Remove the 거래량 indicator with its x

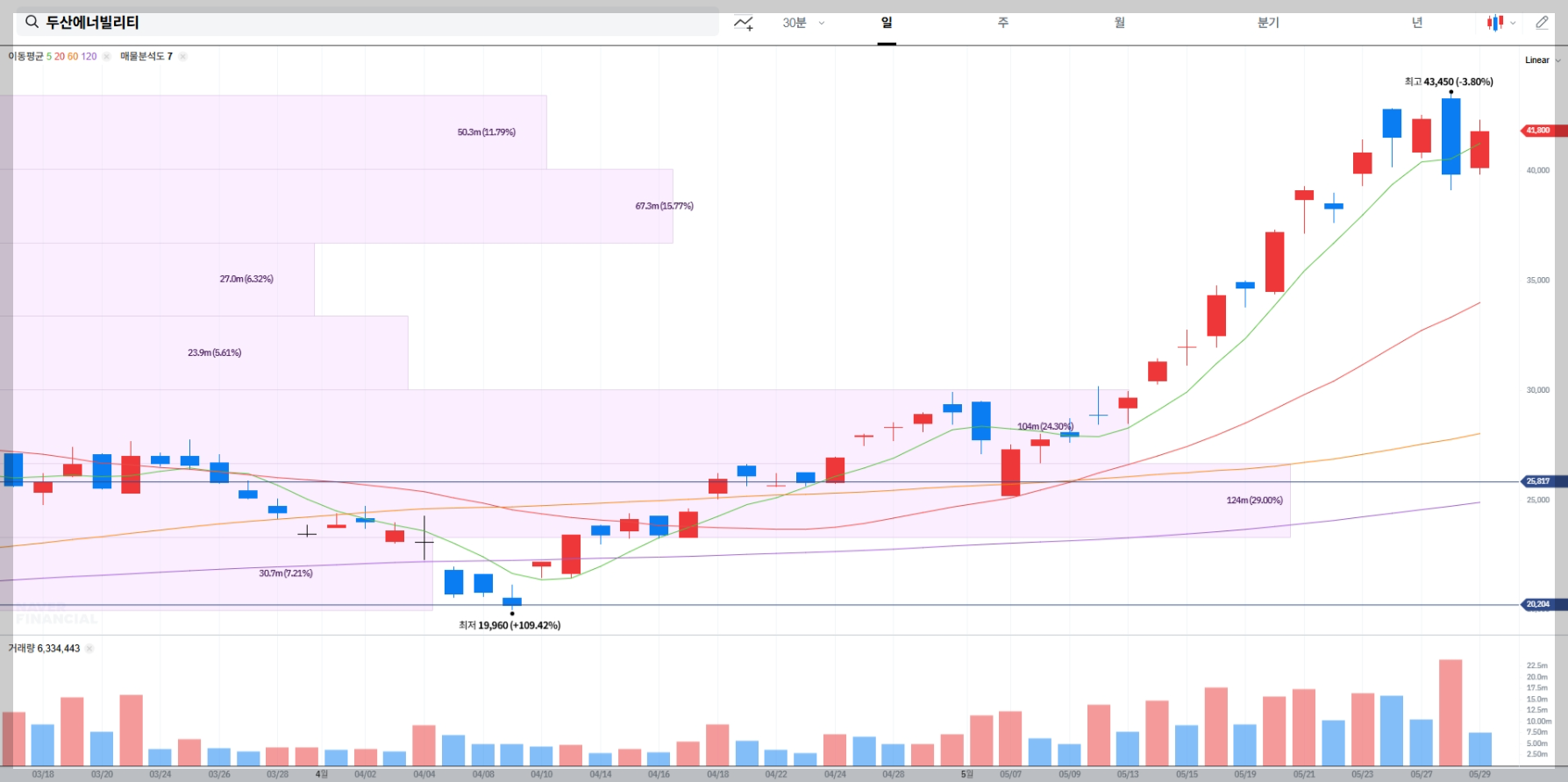pyautogui.click(x=89, y=649)
